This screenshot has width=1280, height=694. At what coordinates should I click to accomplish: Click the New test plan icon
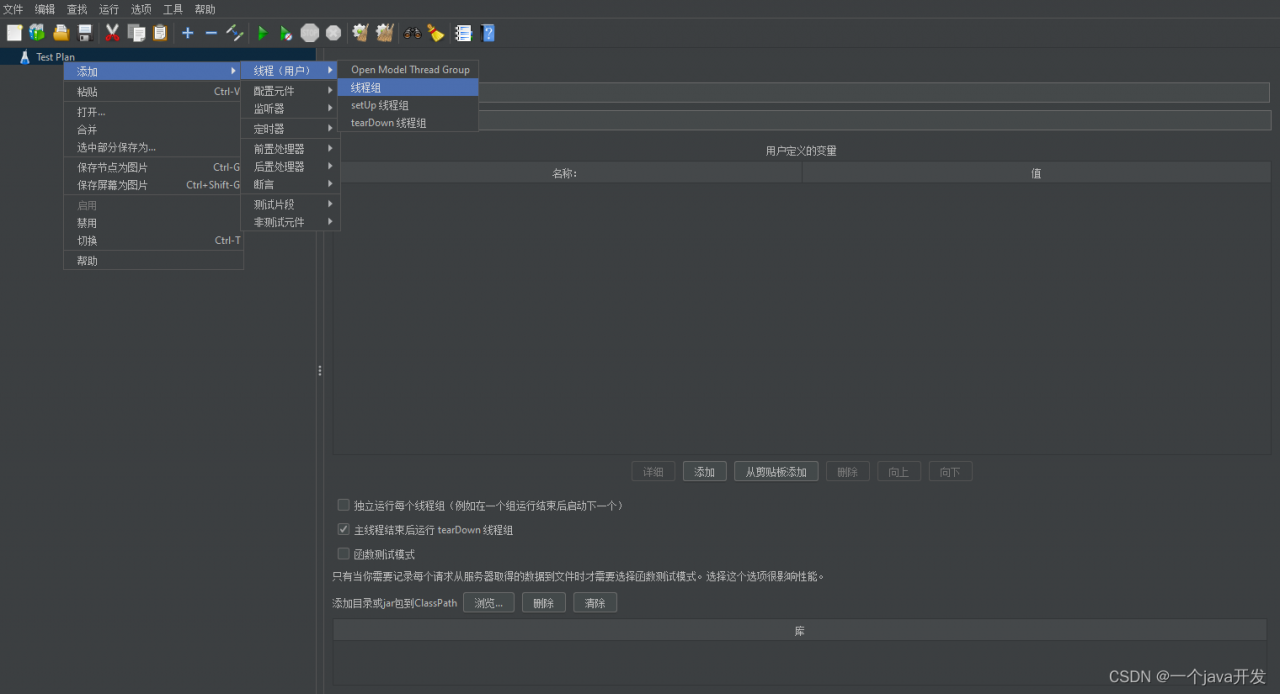click(14, 33)
